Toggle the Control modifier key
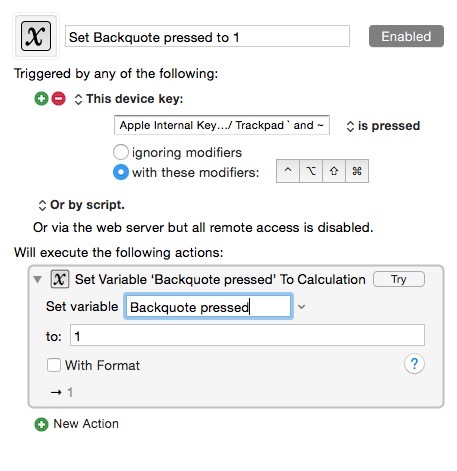 coord(288,171)
